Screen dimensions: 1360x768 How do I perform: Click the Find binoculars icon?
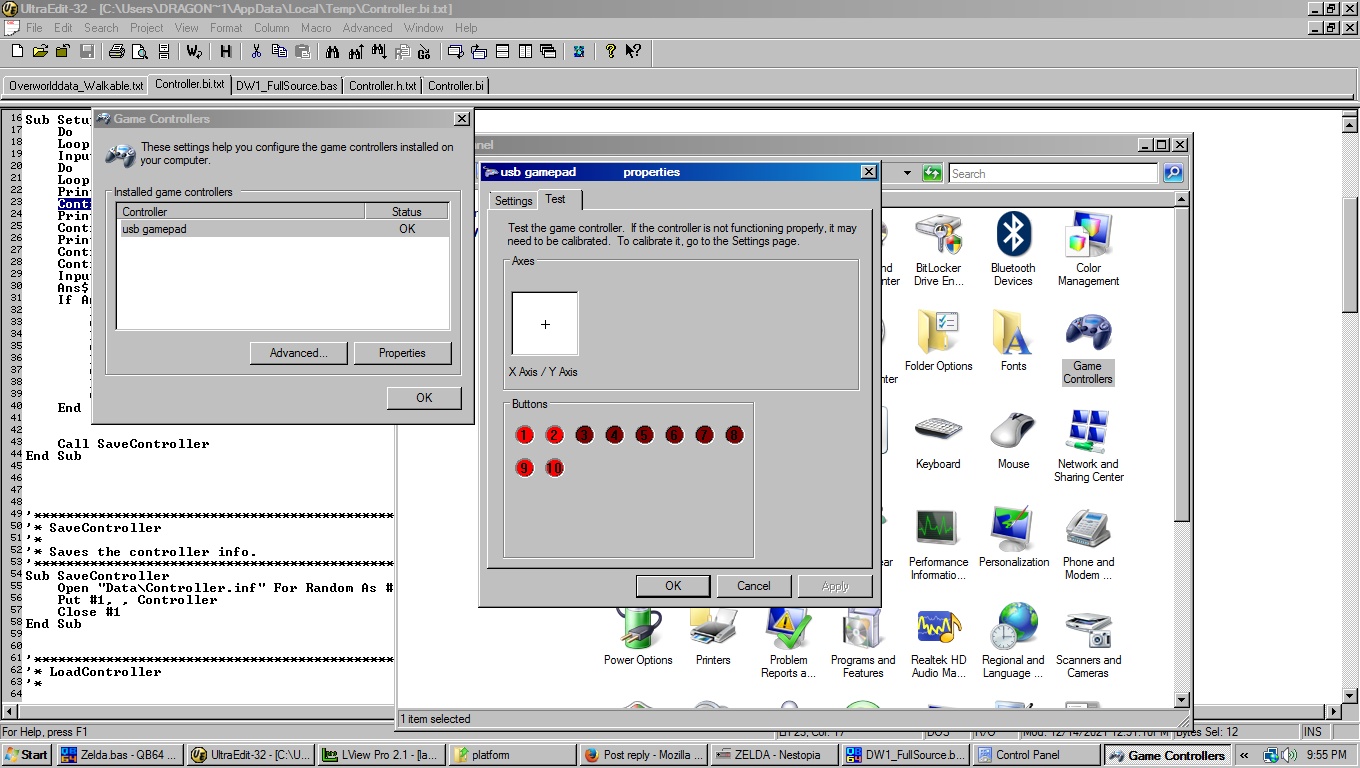tap(333, 51)
